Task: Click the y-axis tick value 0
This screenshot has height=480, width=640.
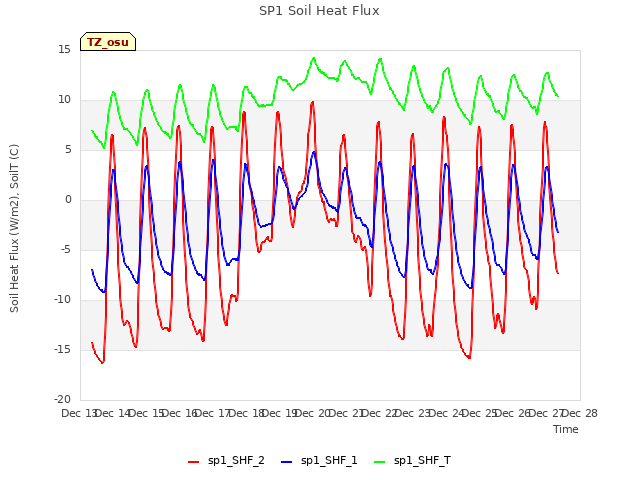Action: [68, 200]
